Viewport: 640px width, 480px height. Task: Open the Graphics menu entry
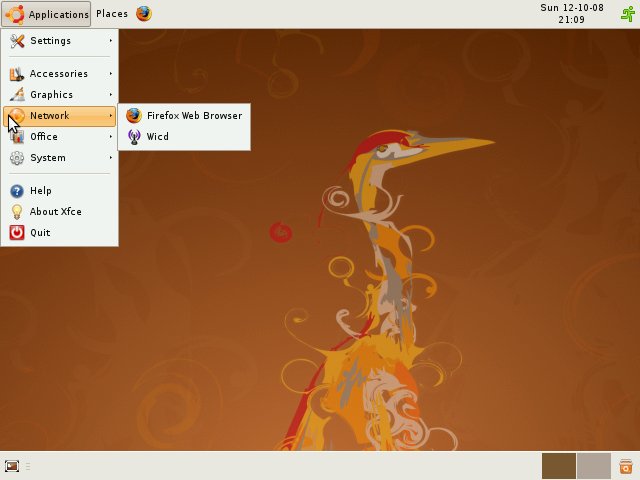60,95
